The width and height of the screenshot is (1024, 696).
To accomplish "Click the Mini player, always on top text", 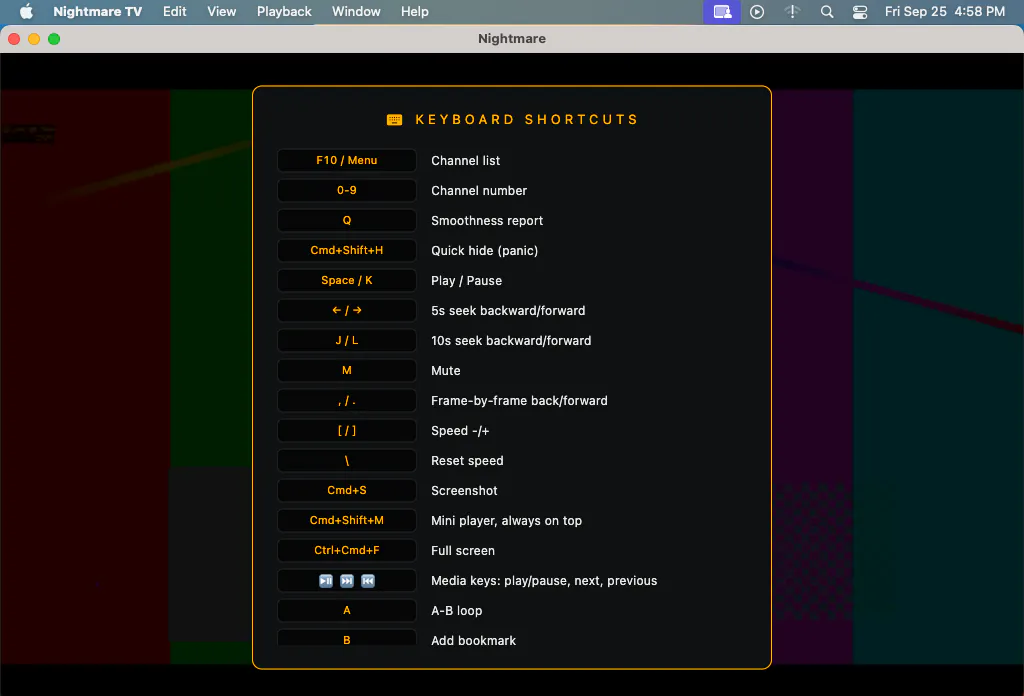I will pos(506,521).
